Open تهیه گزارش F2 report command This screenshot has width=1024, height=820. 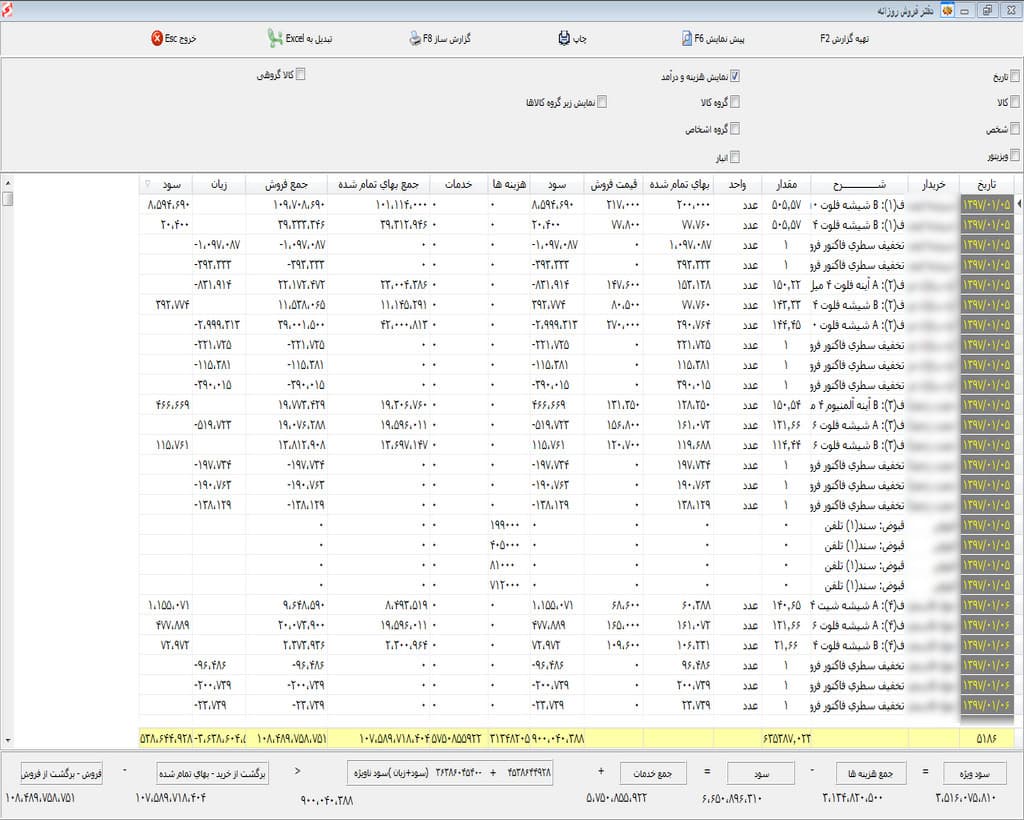click(844, 39)
